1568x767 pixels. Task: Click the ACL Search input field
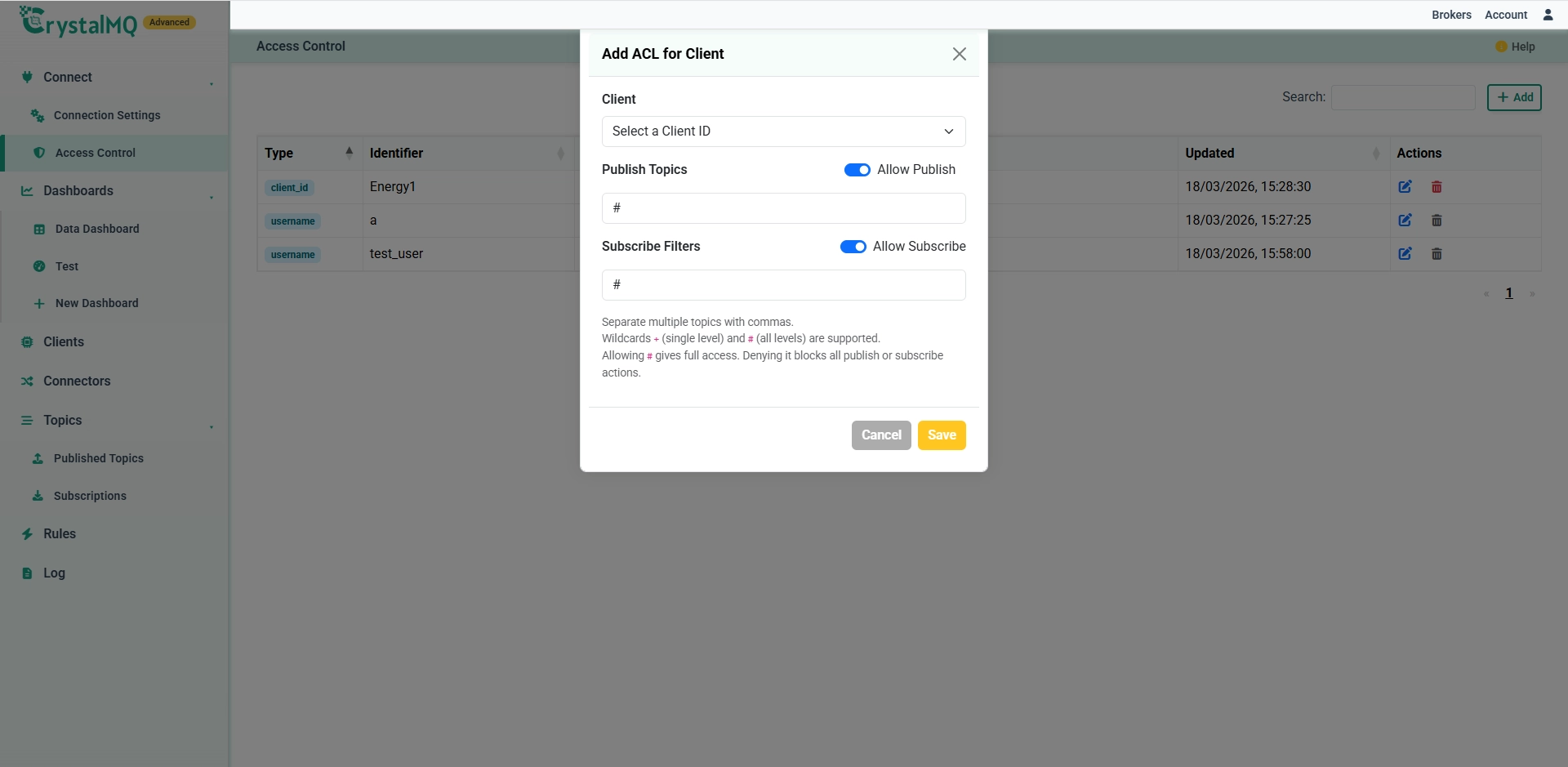[x=1403, y=97]
